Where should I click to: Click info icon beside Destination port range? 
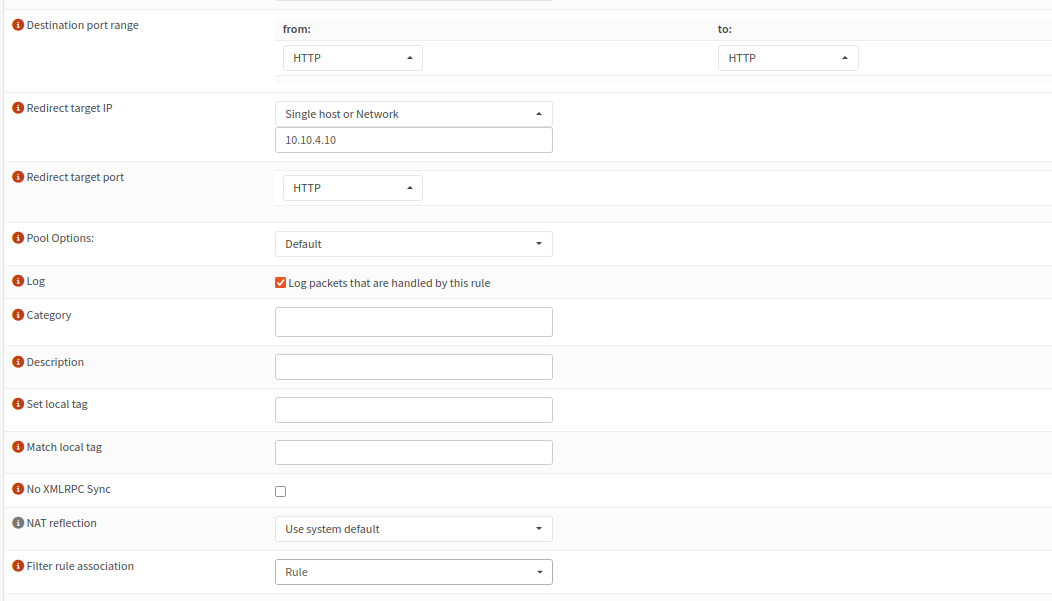click(18, 26)
